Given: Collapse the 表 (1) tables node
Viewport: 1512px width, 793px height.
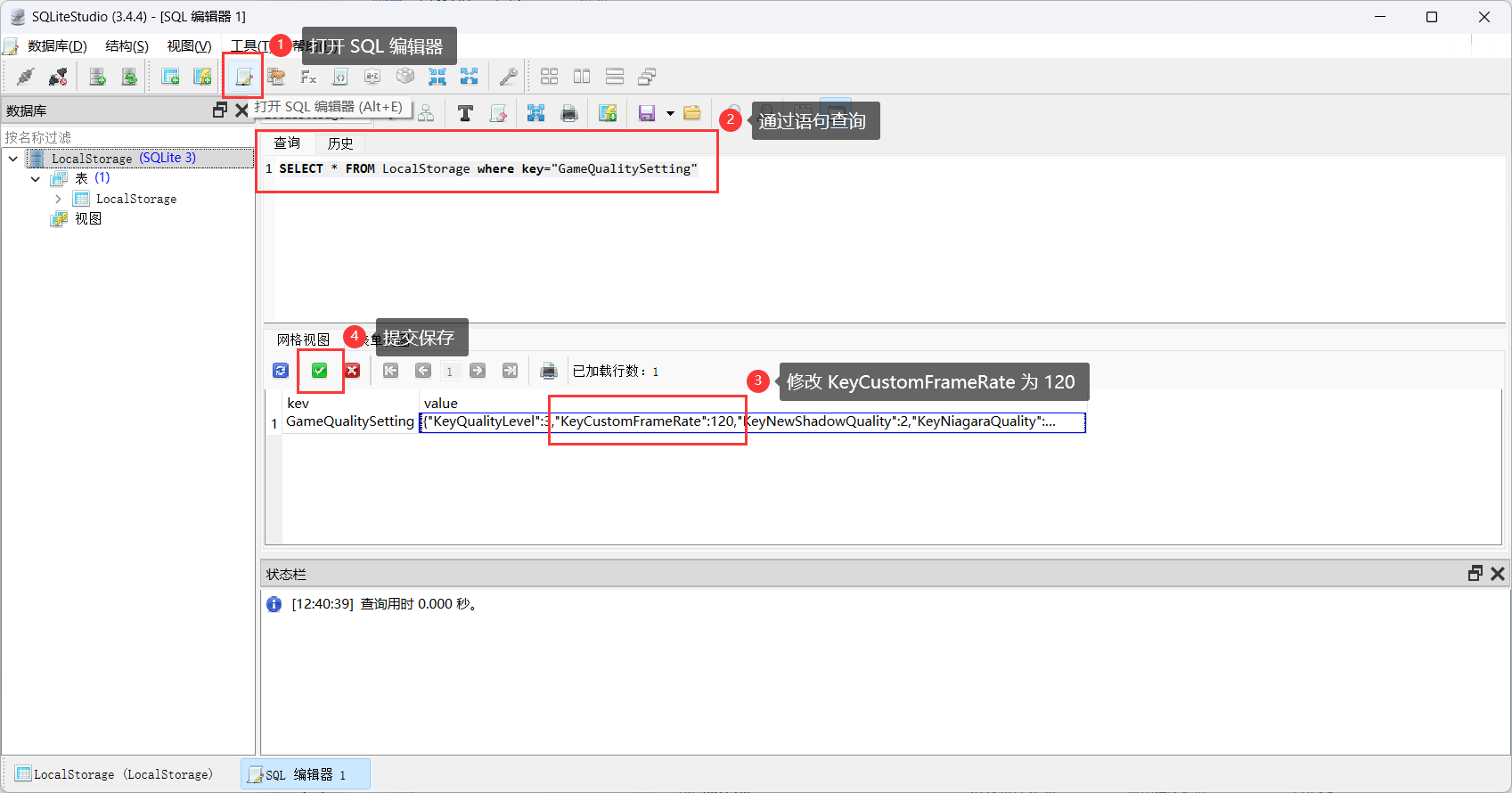Looking at the screenshot, I should pyautogui.click(x=36, y=179).
